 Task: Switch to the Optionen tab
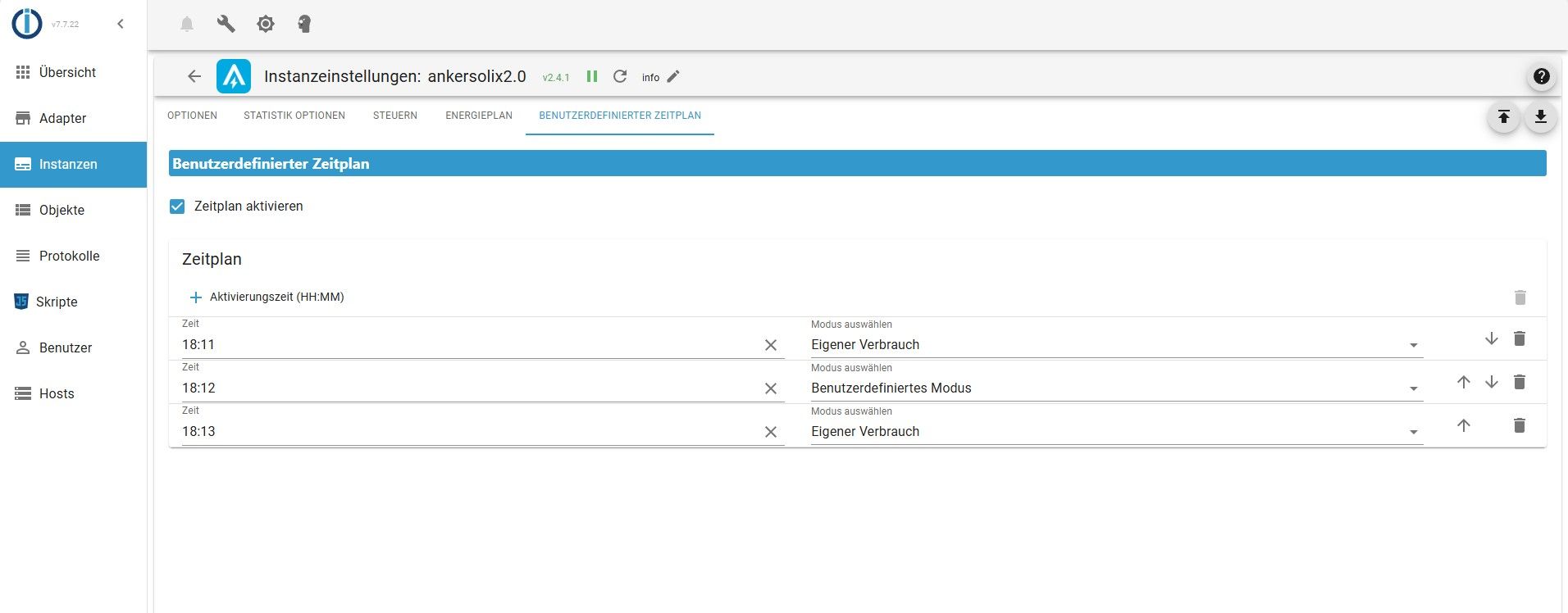193,116
